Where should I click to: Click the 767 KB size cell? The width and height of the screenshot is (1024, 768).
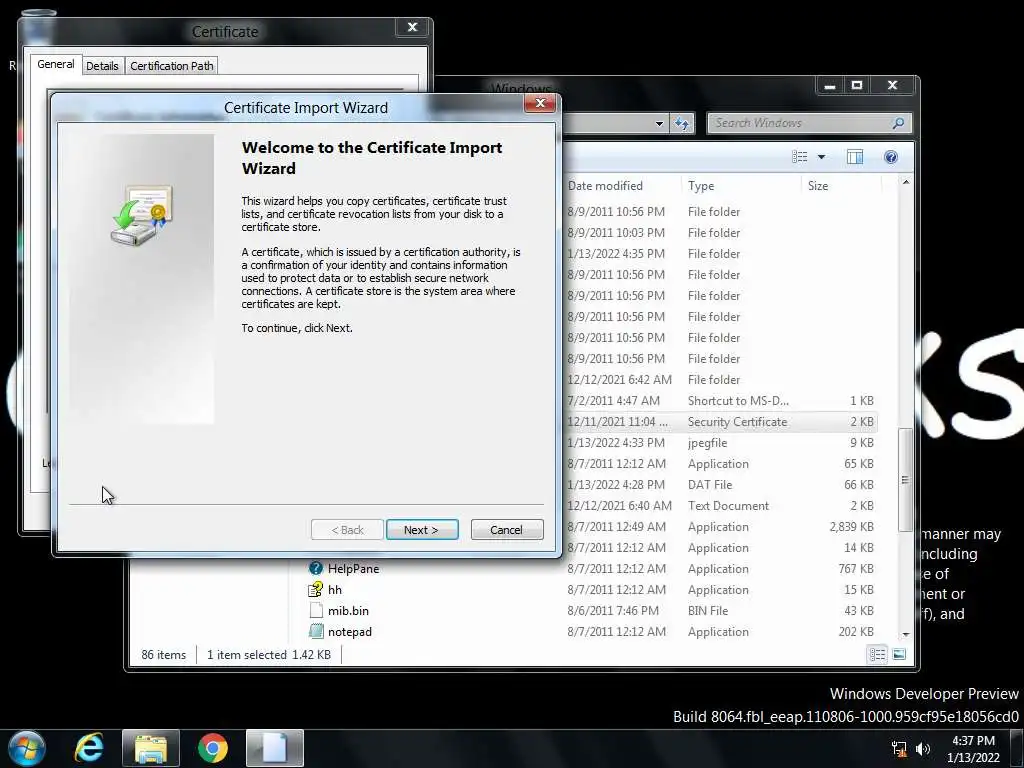856,568
